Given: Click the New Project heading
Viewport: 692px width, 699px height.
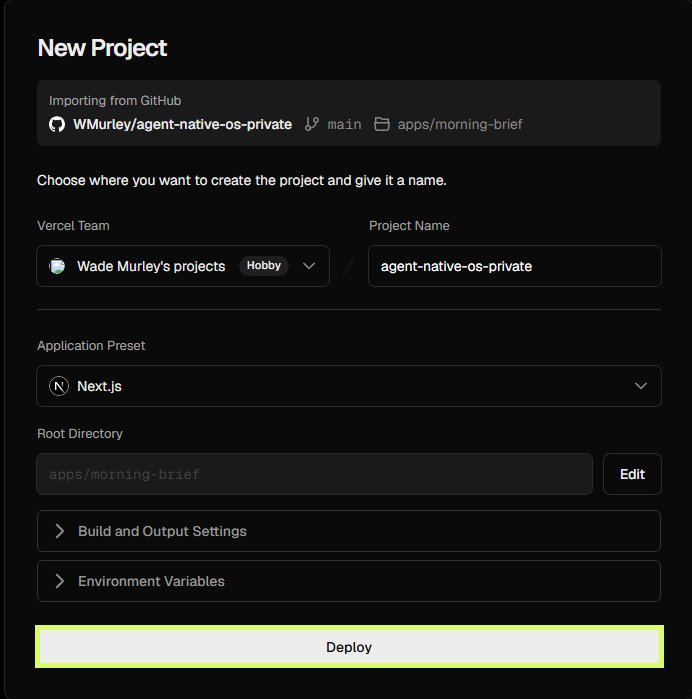Looking at the screenshot, I should pos(102,48).
